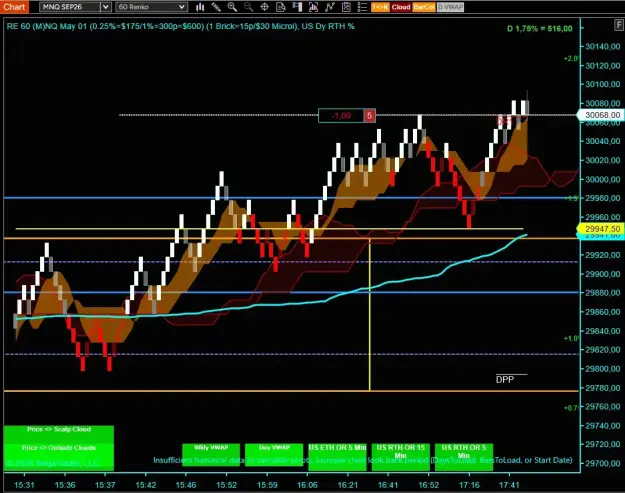Toggle the T<>K button
Screen dimensions: 625x493
380,7
